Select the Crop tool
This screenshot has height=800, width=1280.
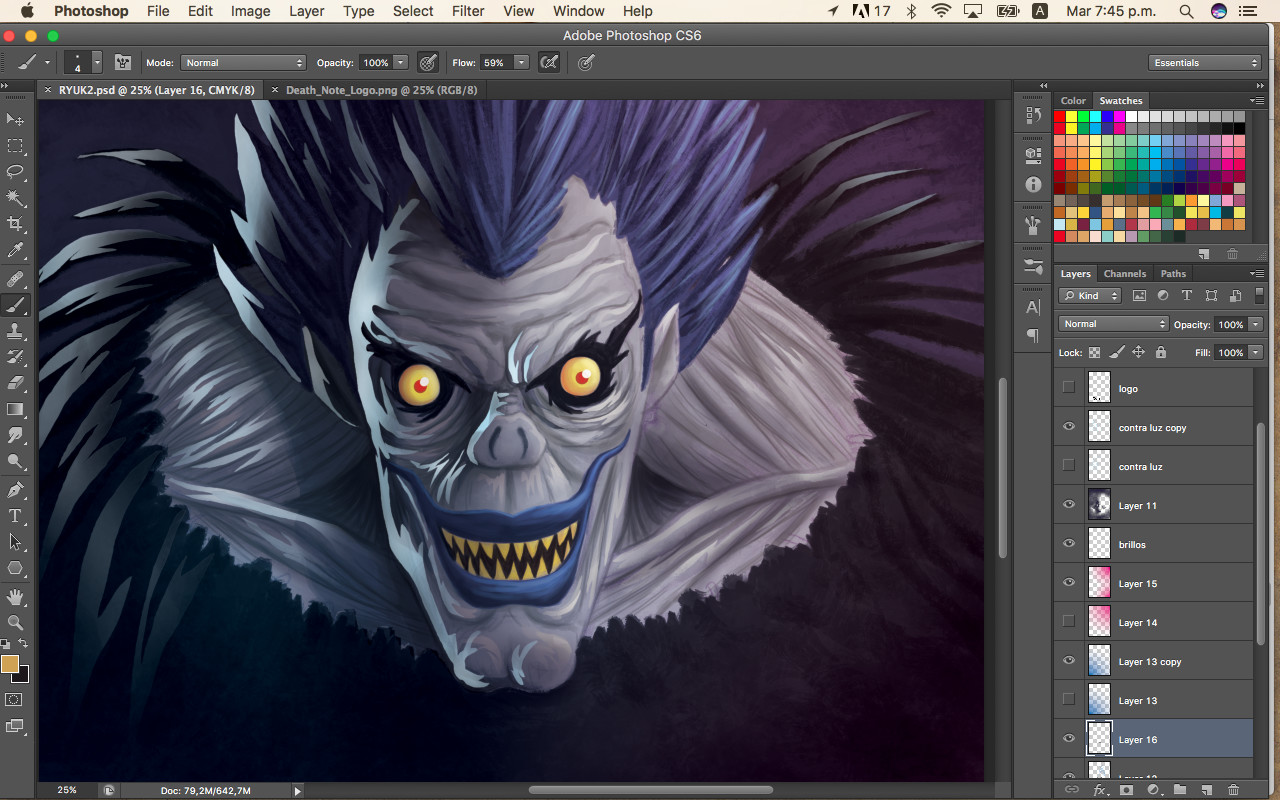coord(15,224)
